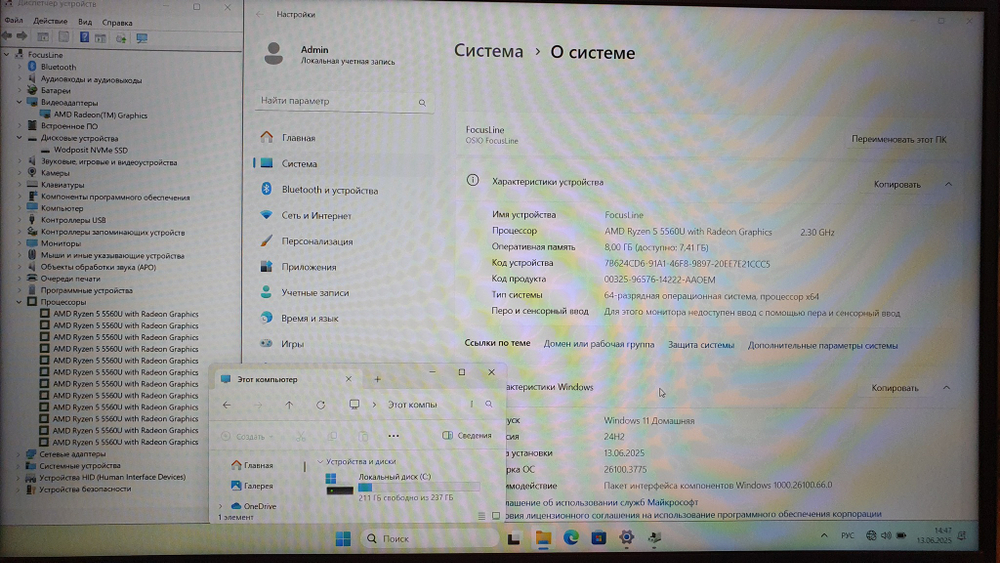This screenshot has width=1000, height=563.
Task: Open Персонализация settings
Action: [317, 242]
